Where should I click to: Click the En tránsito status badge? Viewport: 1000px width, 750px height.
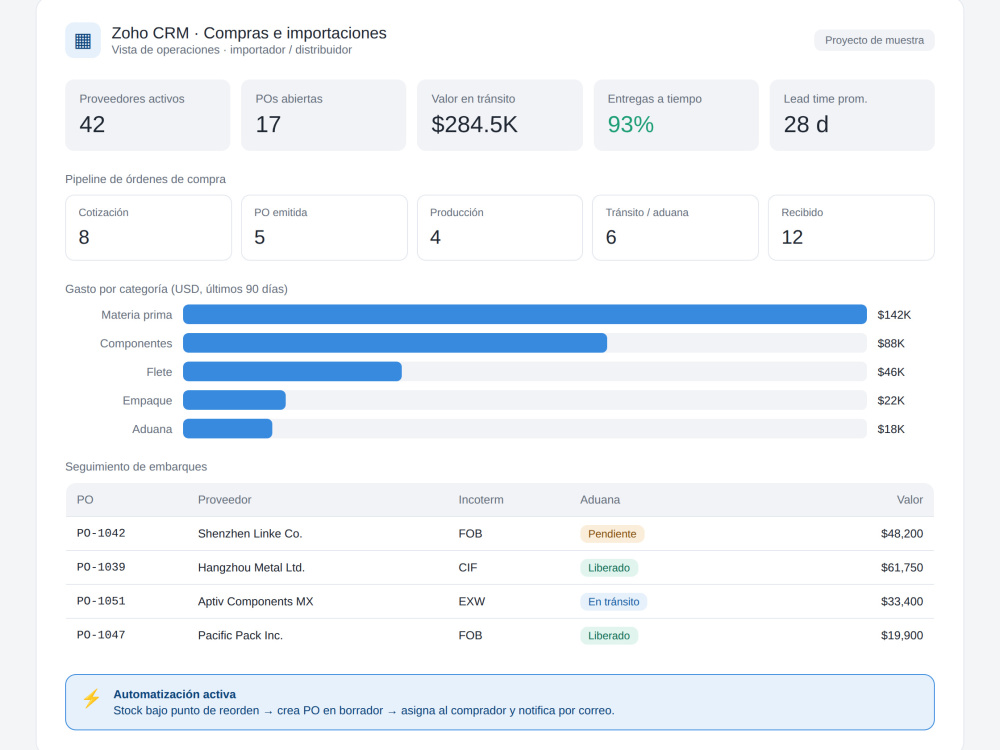pyautogui.click(x=614, y=601)
